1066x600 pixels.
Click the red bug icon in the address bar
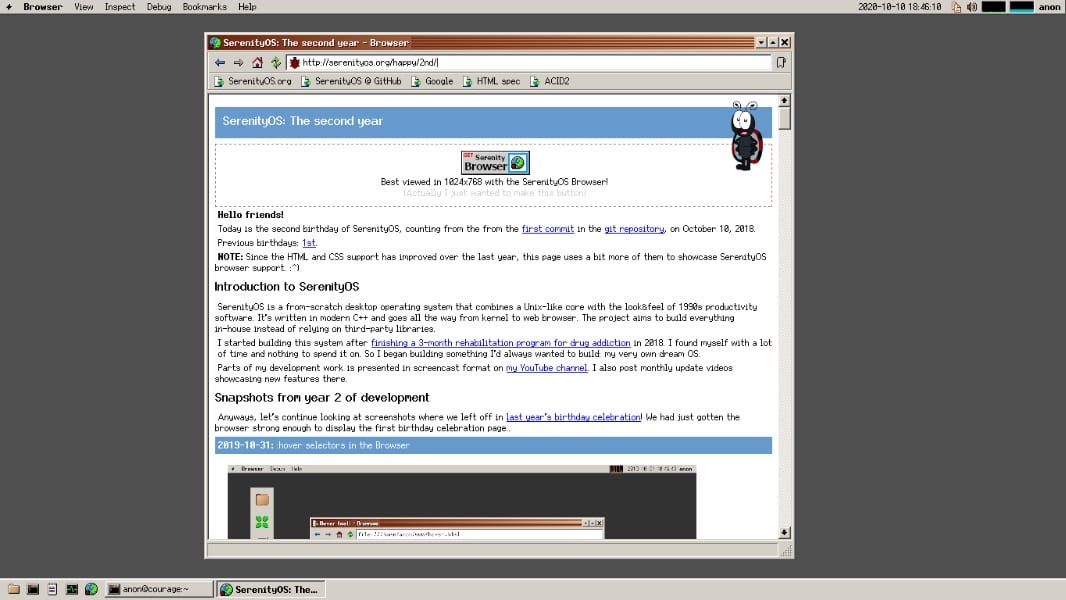294,63
